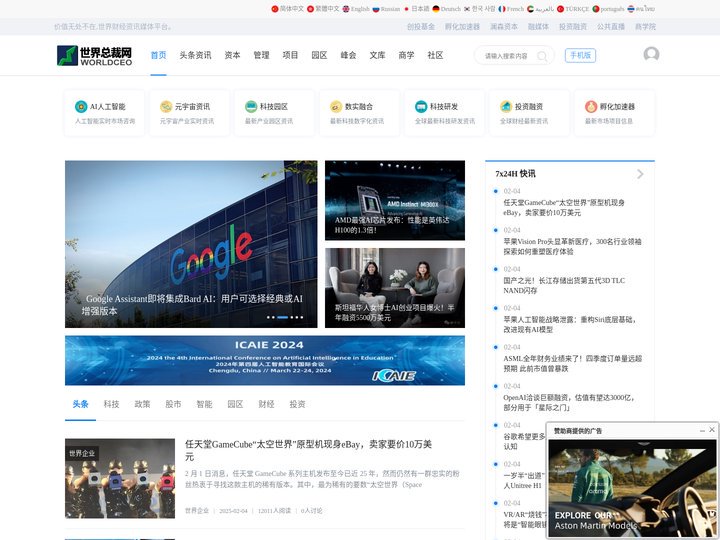Image resolution: width=720 pixels, height=540 pixels.
Task: Click the search magnifier icon
Action: [x=542, y=56]
